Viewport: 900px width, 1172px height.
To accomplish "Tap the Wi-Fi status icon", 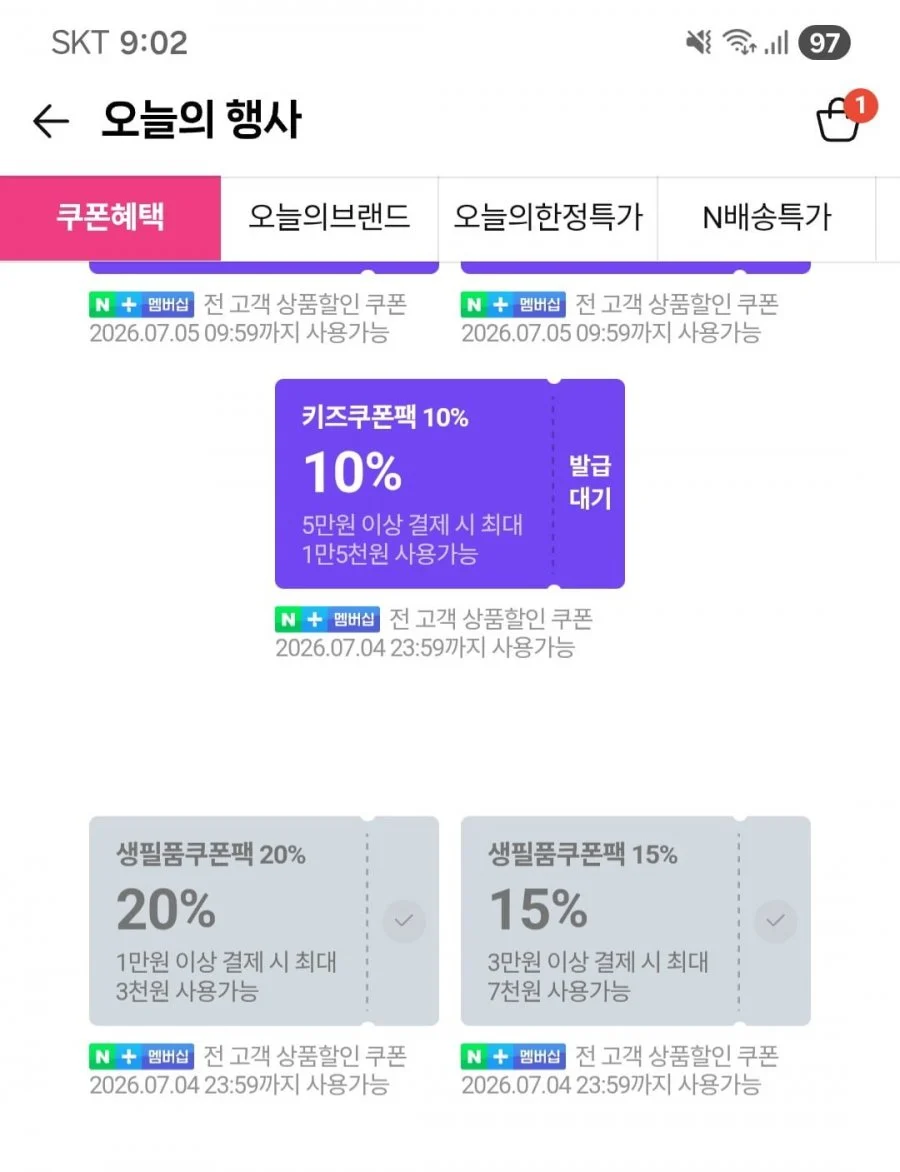I will [x=739, y=43].
